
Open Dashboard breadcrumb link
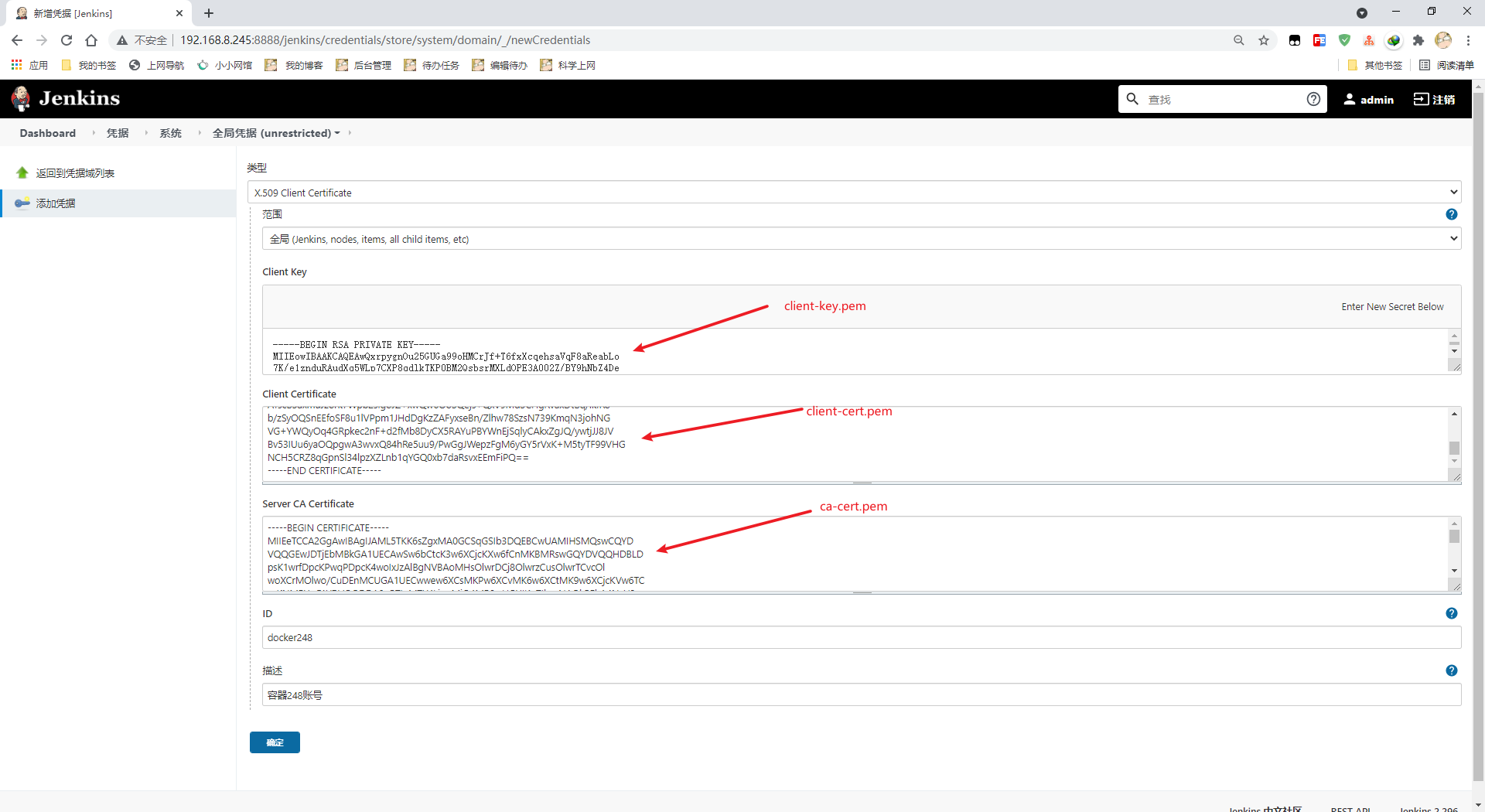tap(48, 133)
